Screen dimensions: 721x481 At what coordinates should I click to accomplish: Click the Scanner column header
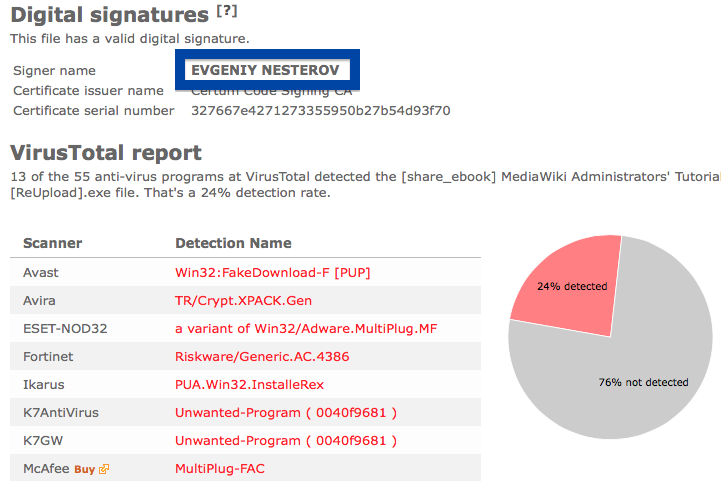pos(52,243)
